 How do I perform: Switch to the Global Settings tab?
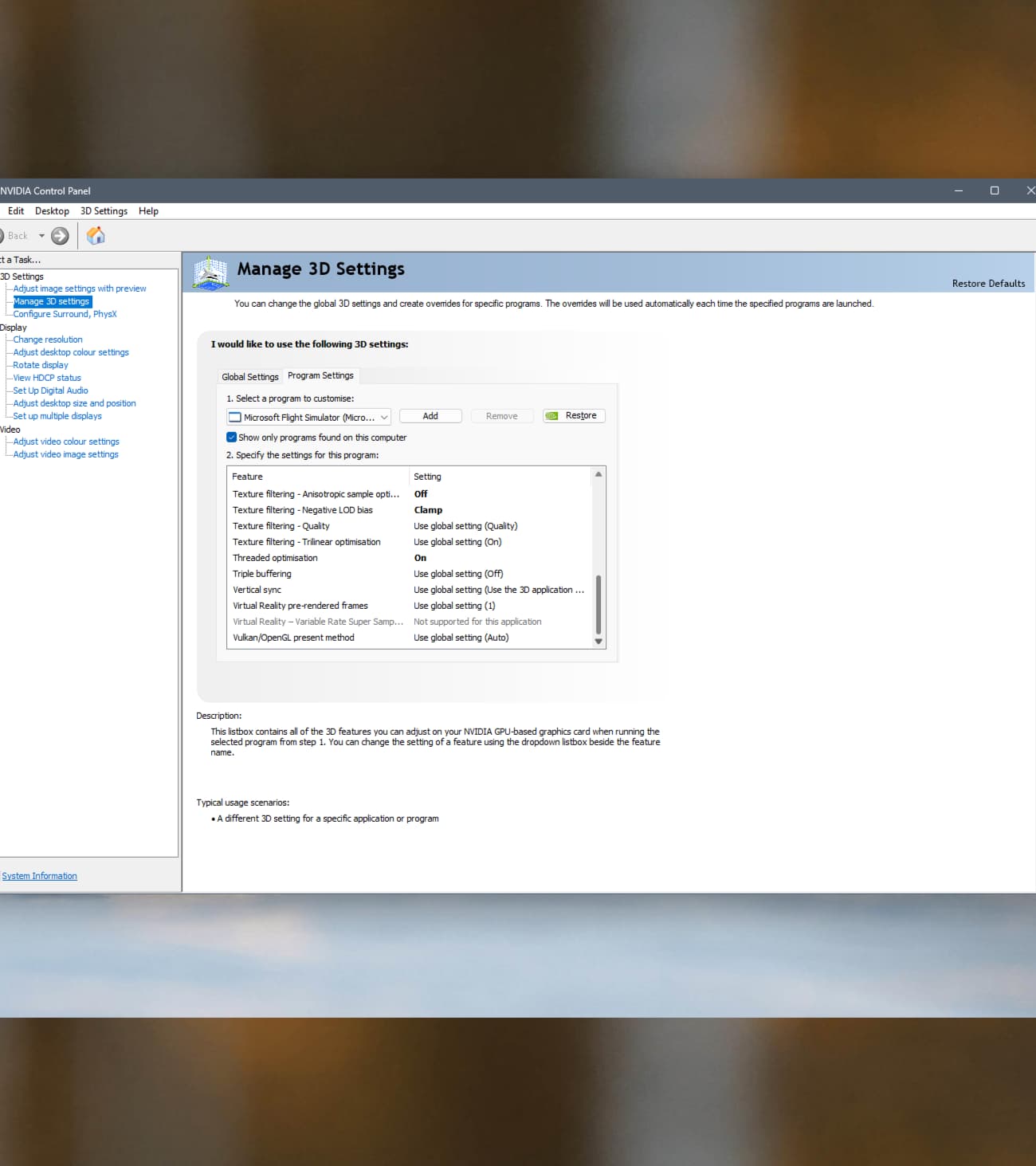click(250, 377)
